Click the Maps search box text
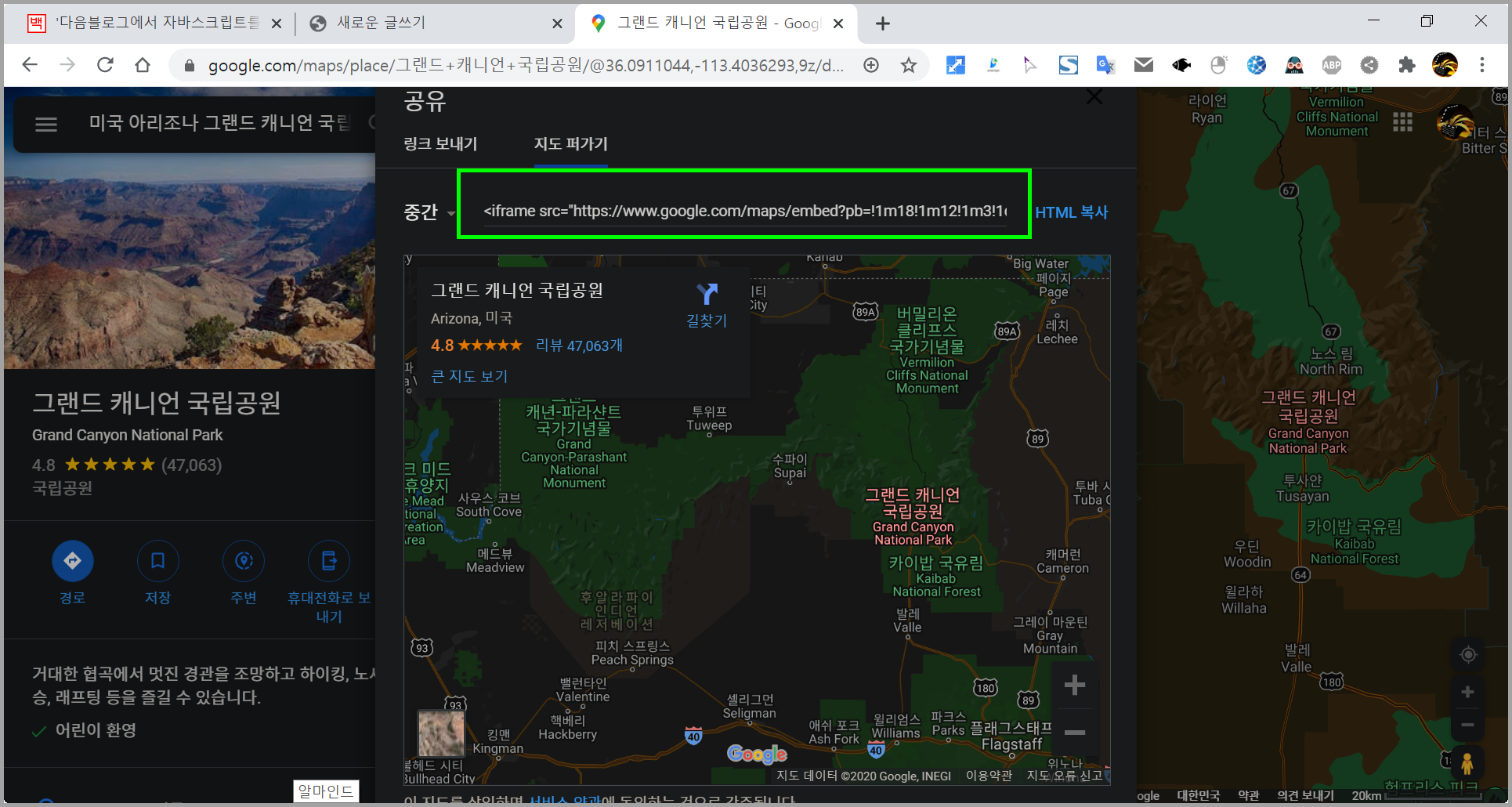Viewport: 1512px width, 807px height. tap(219, 123)
